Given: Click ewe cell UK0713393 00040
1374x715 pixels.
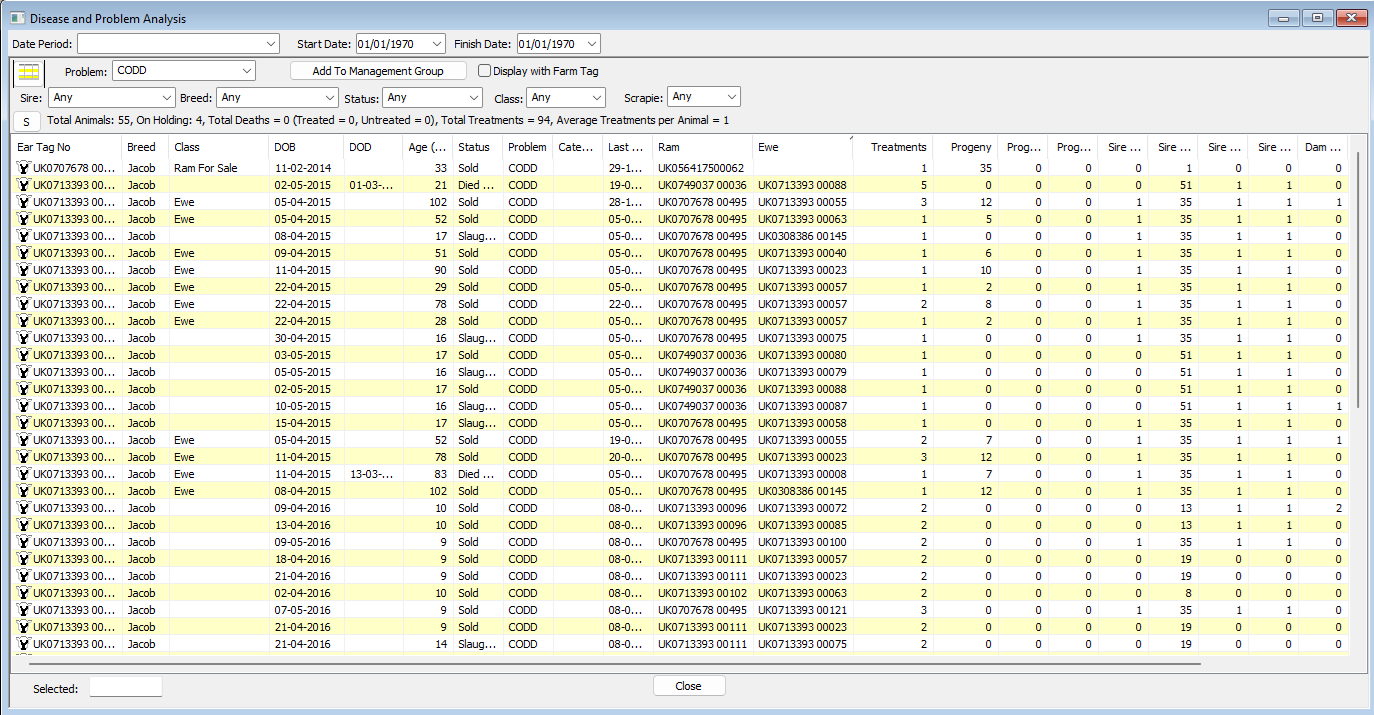Looking at the screenshot, I should point(802,253).
